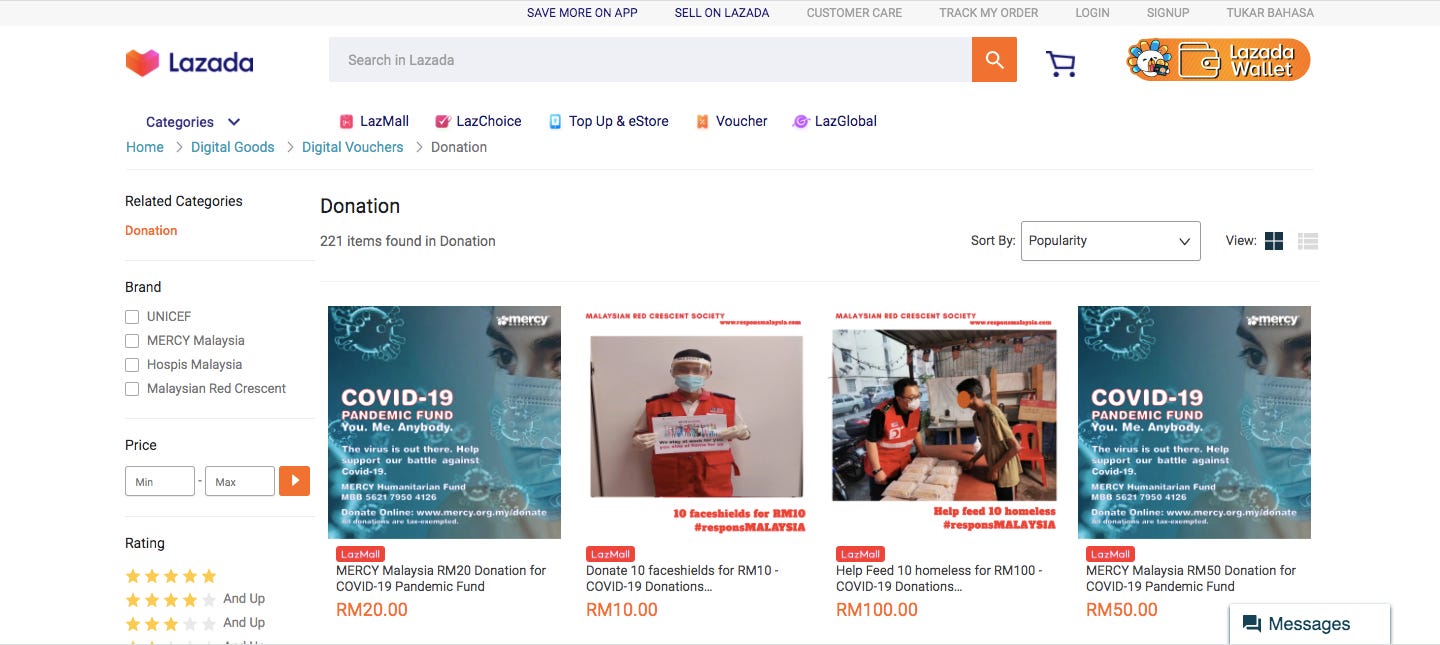Viewport: 1440px width, 645px height.
Task: Click the RM10.00 price
Action: point(622,610)
